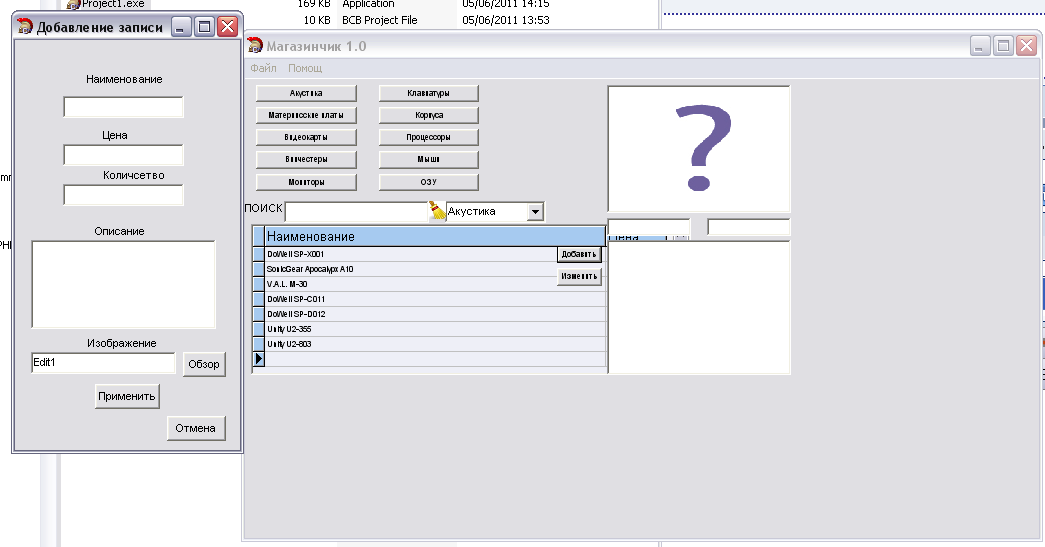Image resolution: width=1045 pixels, height=547 pixels.
Task: Choose the Процессоры category button
Action: click(428, 137)
